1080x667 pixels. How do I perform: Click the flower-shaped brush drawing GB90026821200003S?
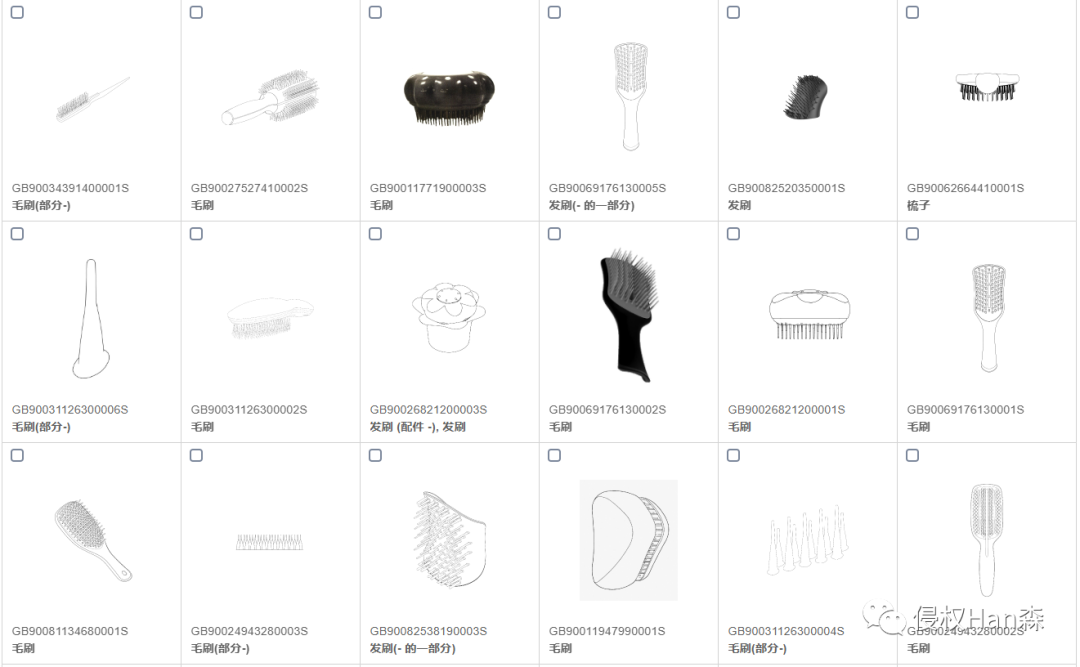tap(449, 317)
